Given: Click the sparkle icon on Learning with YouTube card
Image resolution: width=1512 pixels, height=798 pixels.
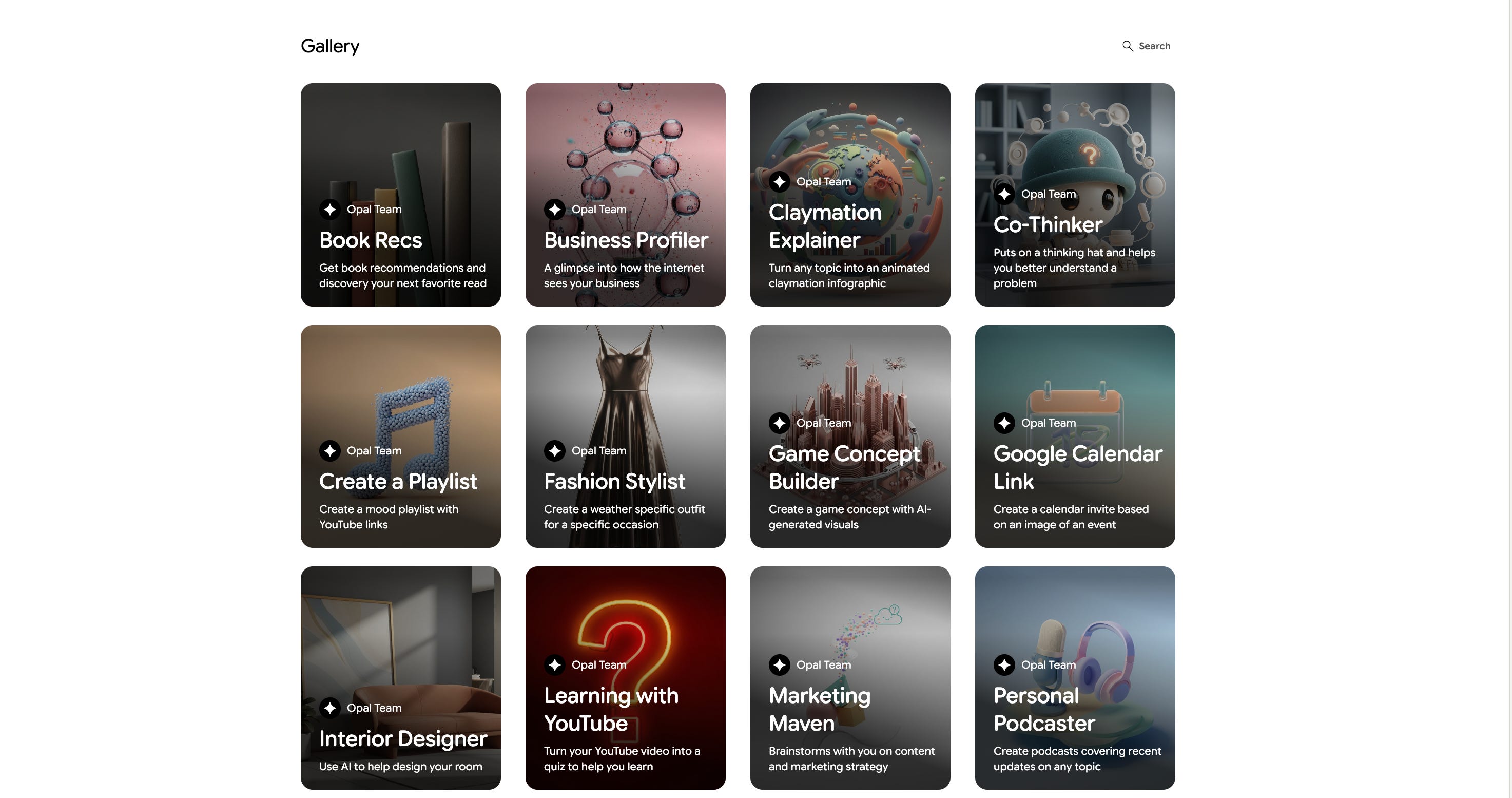Looking at the screenshot, I should pyautogui.click(x=555, y=664).
